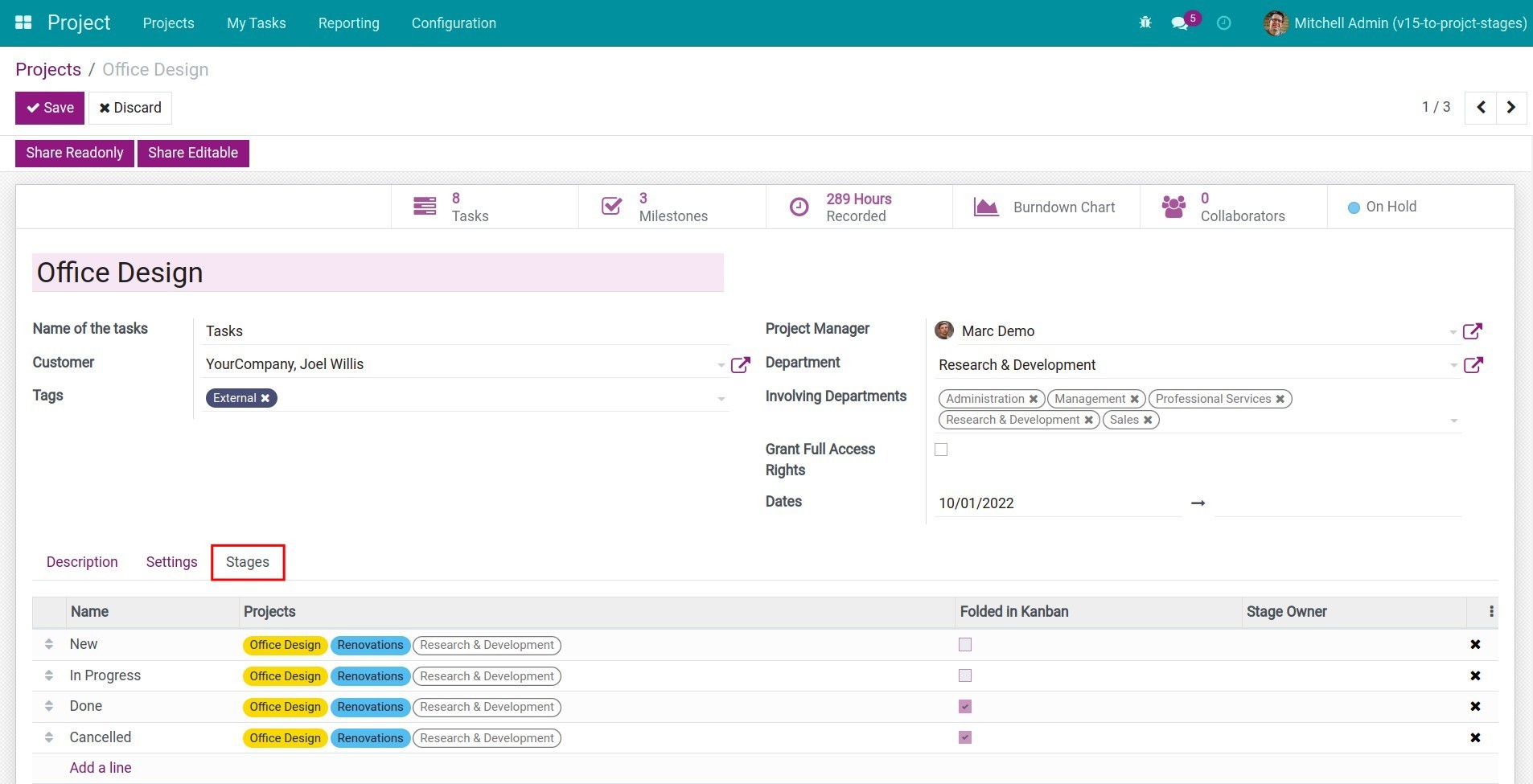Expand the Department dropdown
Screen dimensions: 1533x784
point(1453,365)
